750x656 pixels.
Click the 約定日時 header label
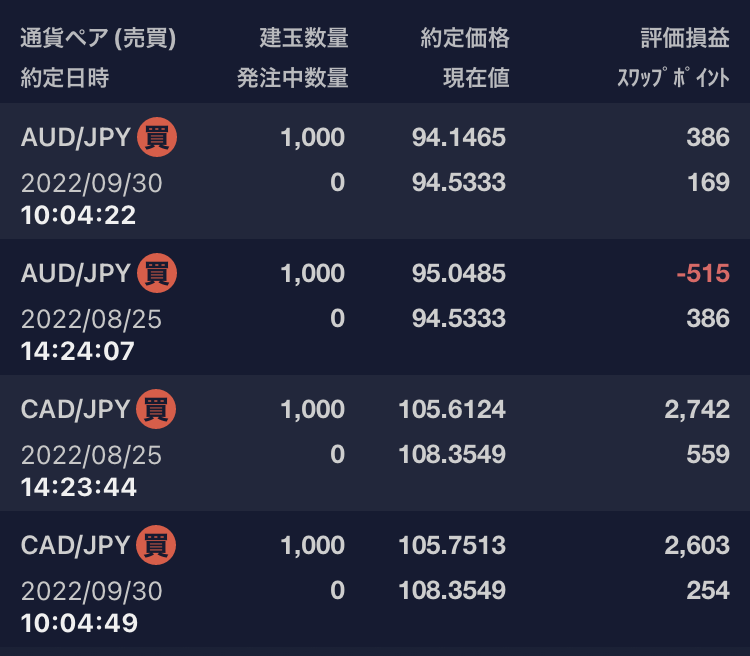65,79
